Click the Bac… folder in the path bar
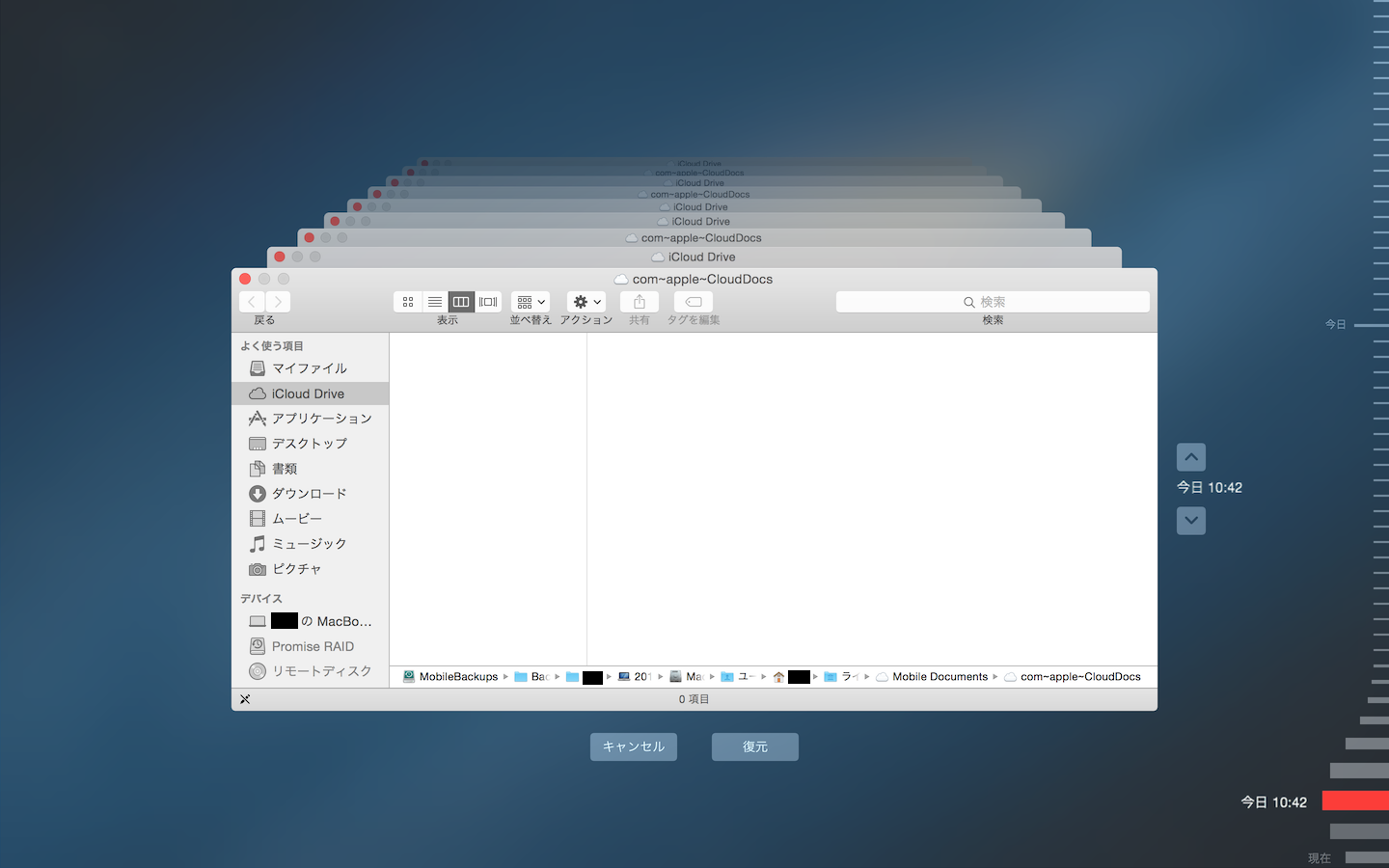1389x868 pixels. pos(531,677)
